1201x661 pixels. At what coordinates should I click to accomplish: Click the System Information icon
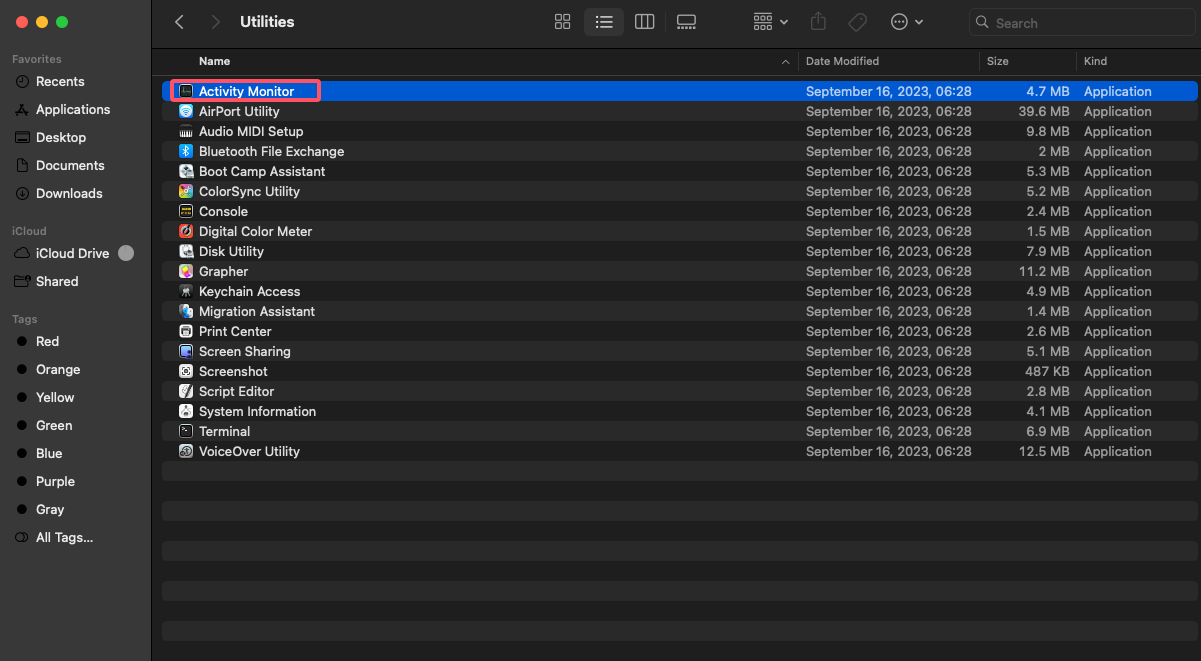pyautogui.click(x=186, y=411)
